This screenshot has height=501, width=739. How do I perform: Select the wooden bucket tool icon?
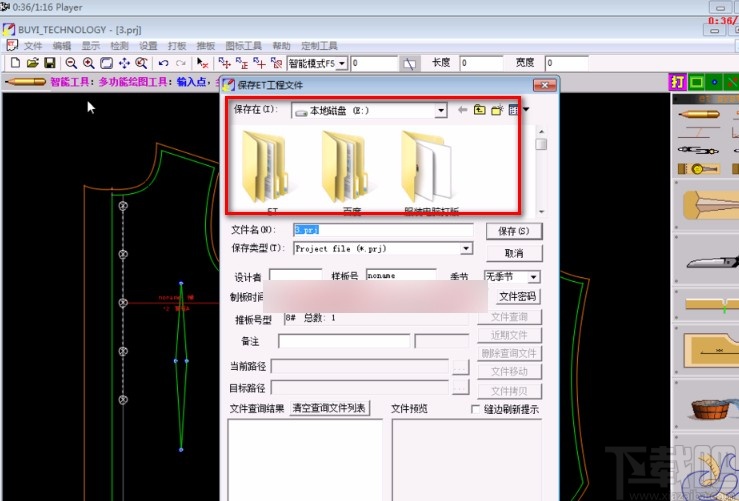[x=709, y=408]
